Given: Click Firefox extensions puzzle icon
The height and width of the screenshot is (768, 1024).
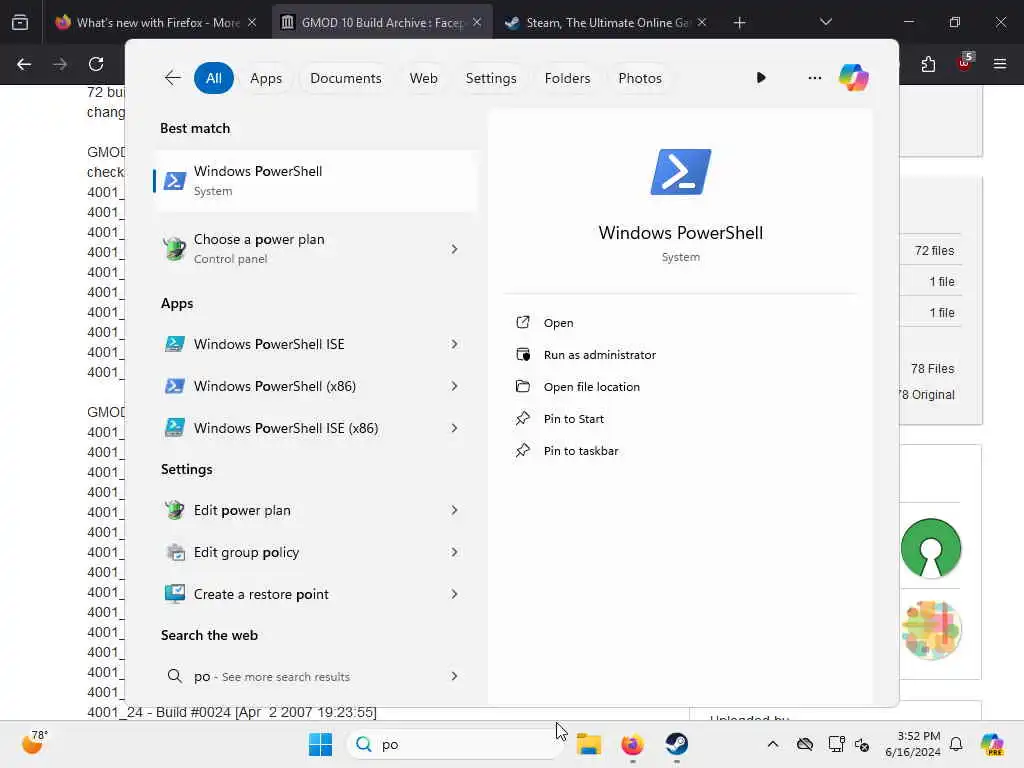Looking at the screenshot, I should pos(928,64).
